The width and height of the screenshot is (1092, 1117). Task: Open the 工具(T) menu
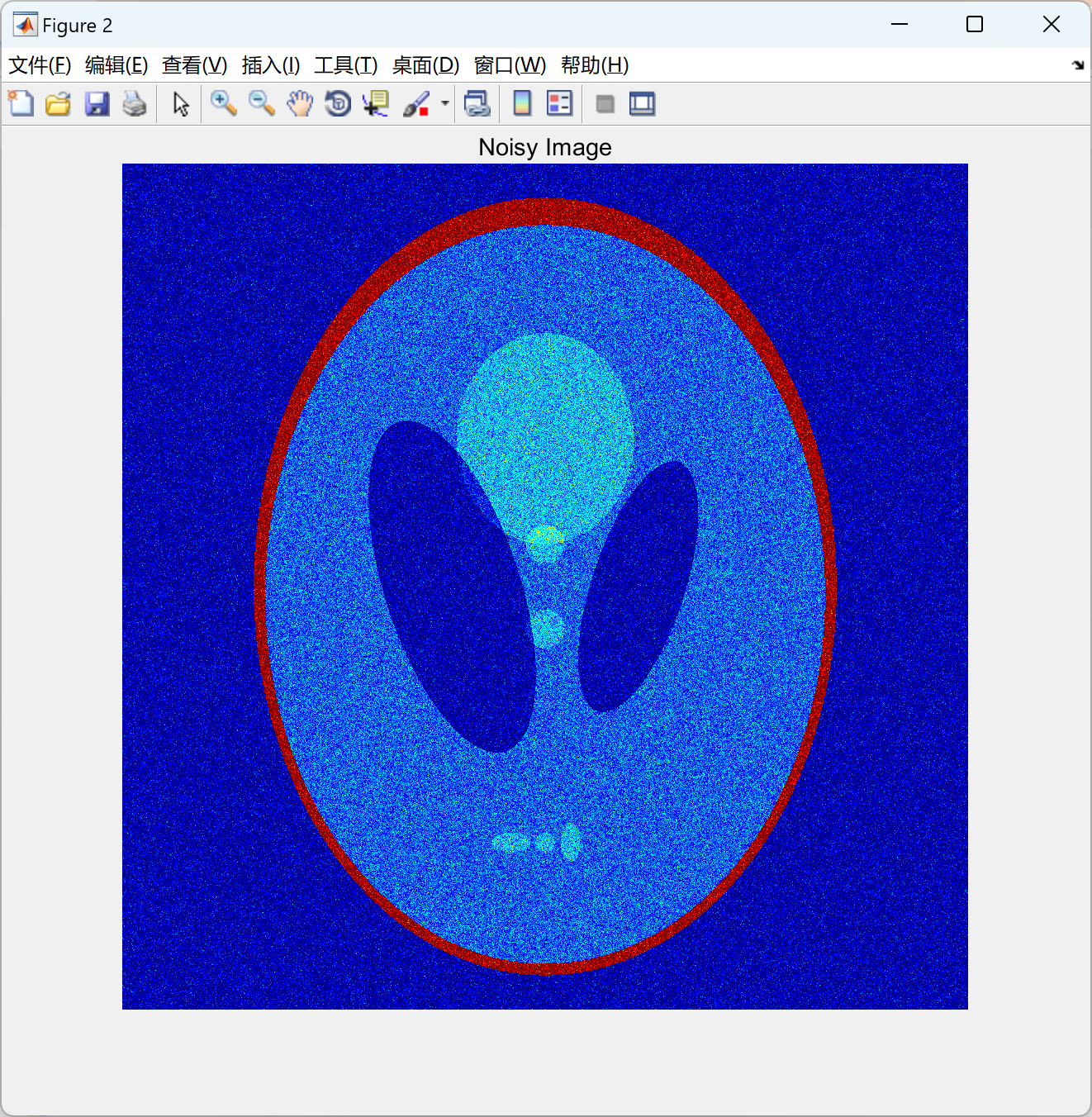click(346, 65)
